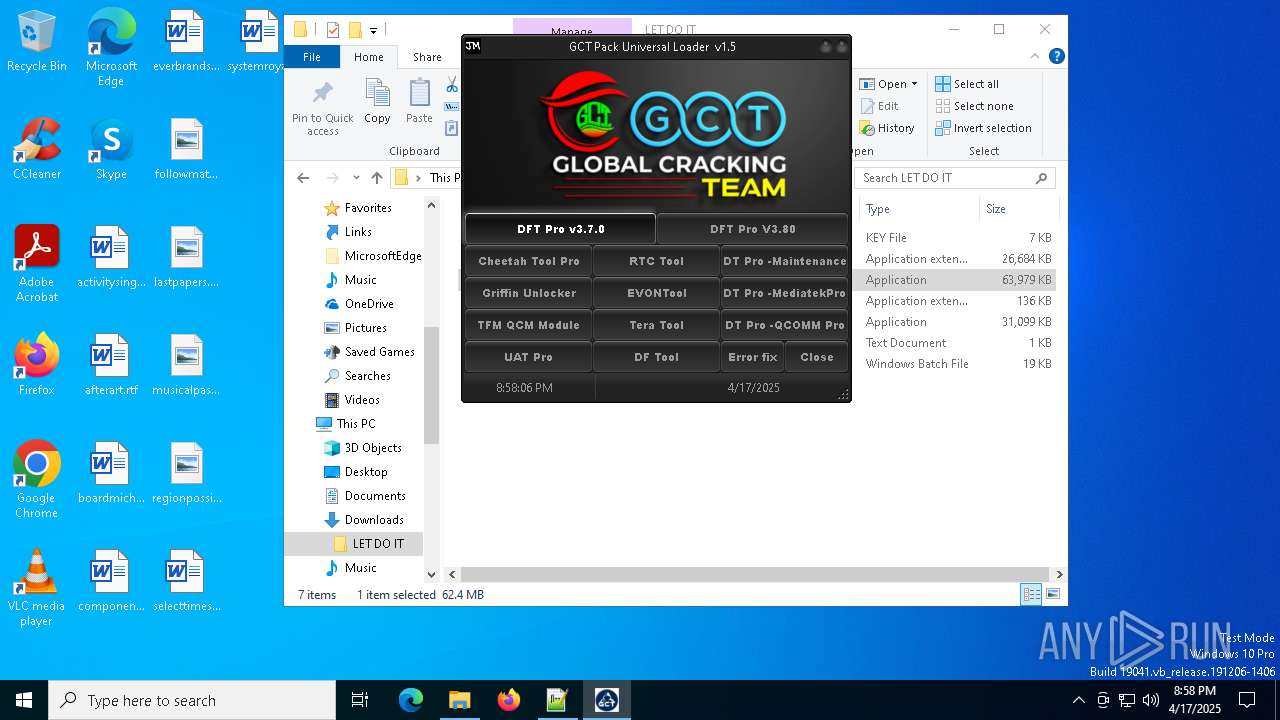Open Recycle Bin desktop icon
This screenshot has width=1280, height=720.
coord(37,42)
